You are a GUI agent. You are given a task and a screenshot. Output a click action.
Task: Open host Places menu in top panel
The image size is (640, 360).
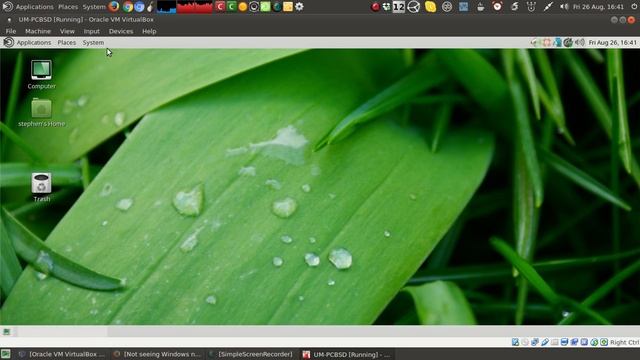68,7
